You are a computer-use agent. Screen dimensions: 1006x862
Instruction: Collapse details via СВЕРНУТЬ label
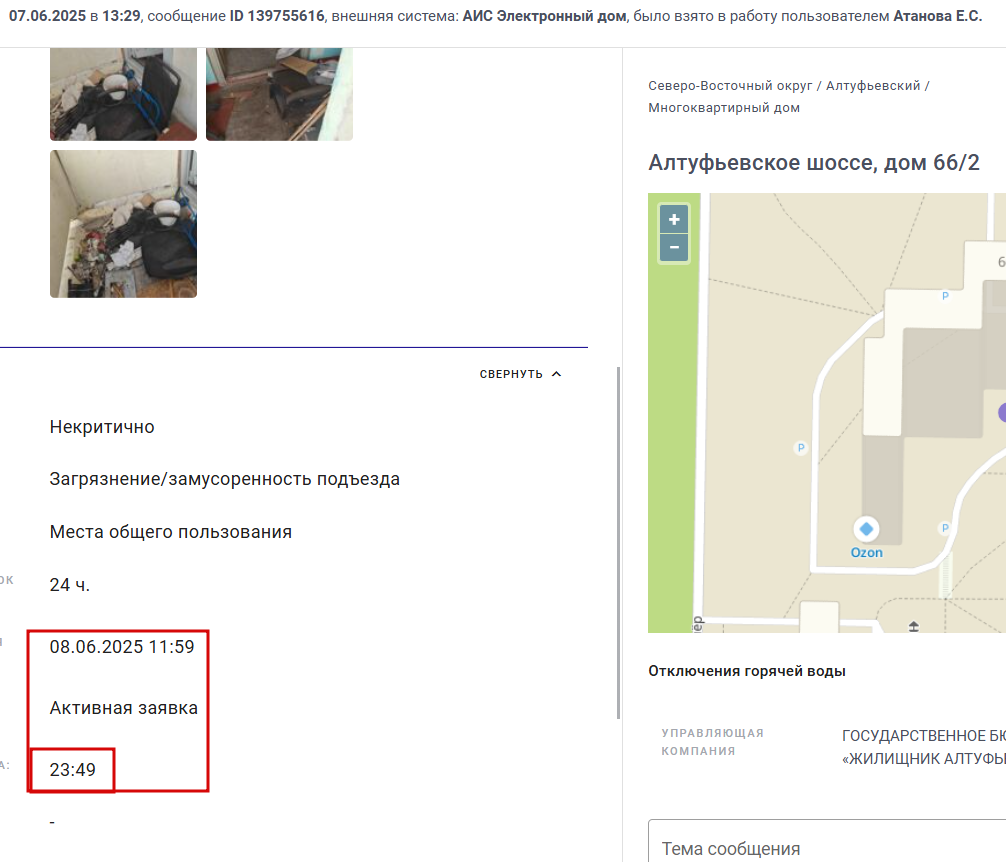pyautogui.click(x=511, y=374)
